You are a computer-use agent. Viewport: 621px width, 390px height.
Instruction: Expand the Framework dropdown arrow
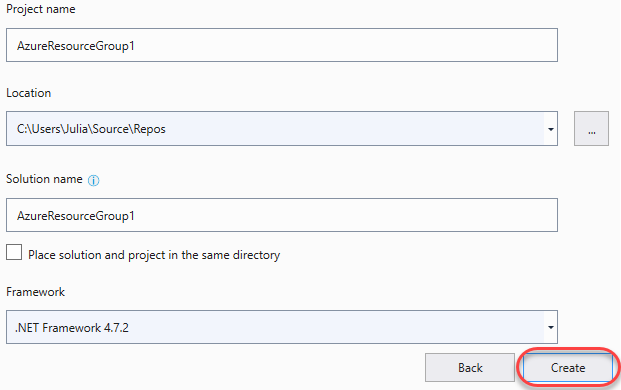point(551,327)
